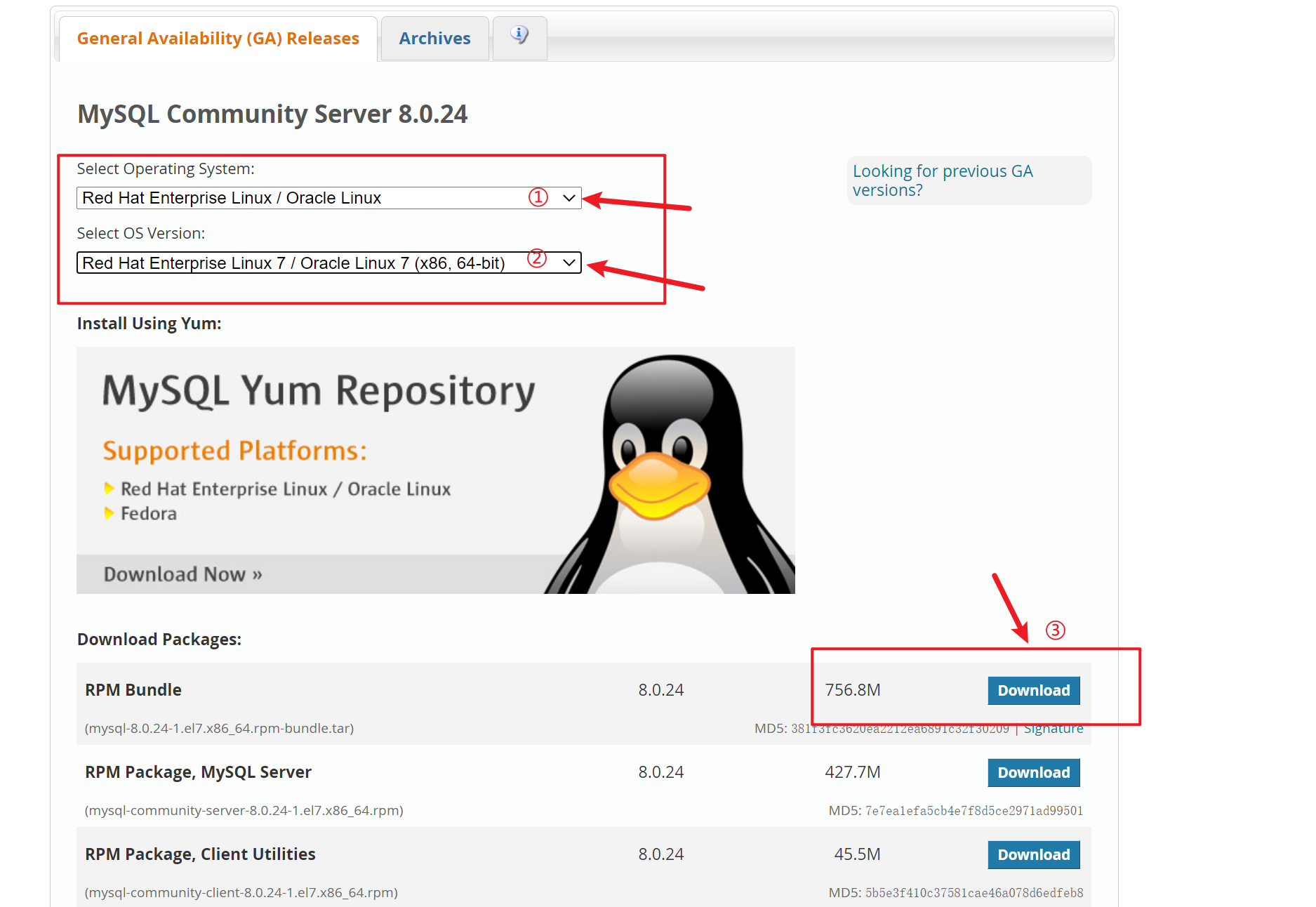
Task: Click the 'RPM Package, MySQL Server' title
Action: (198, 772)
